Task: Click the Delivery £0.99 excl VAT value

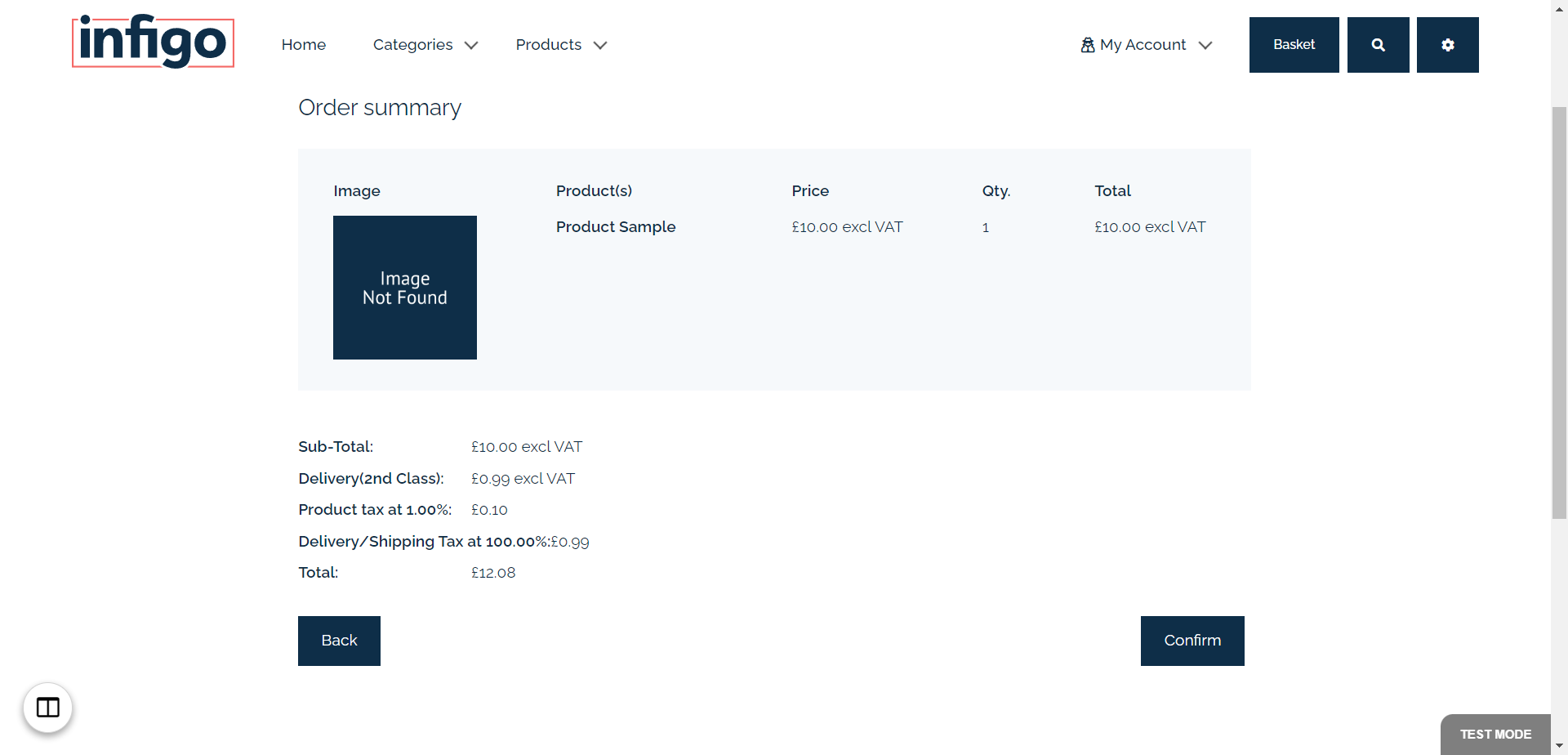Action: [523, 479]
